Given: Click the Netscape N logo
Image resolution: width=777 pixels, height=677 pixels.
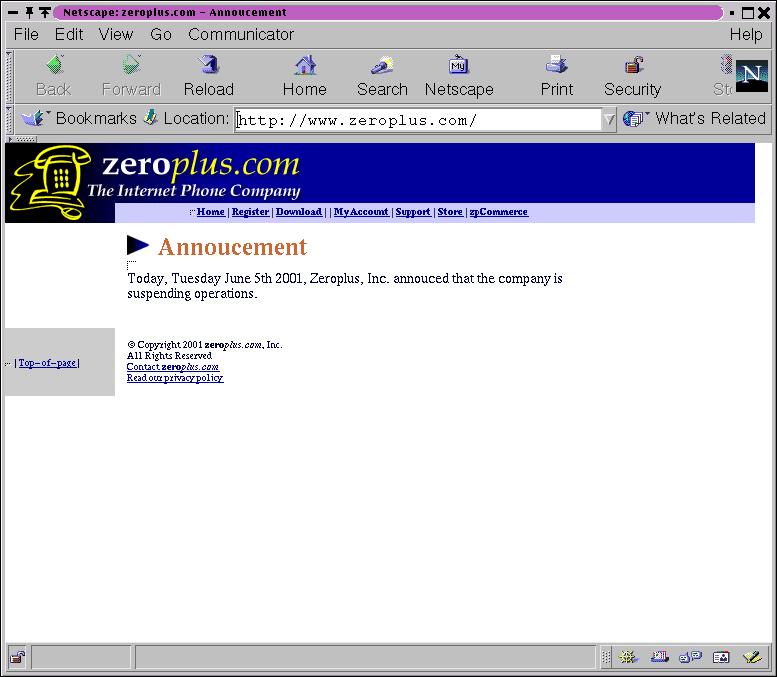Looking at the screenshot, I should point(752,76).
